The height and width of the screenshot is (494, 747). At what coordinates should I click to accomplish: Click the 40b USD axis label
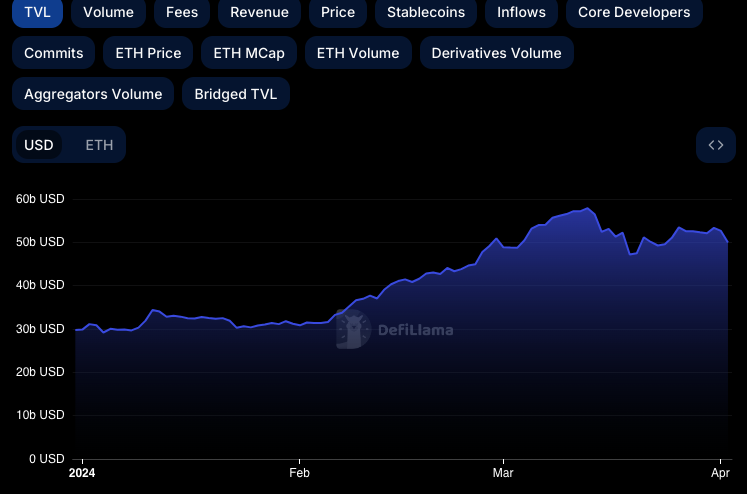click(40, 285)
